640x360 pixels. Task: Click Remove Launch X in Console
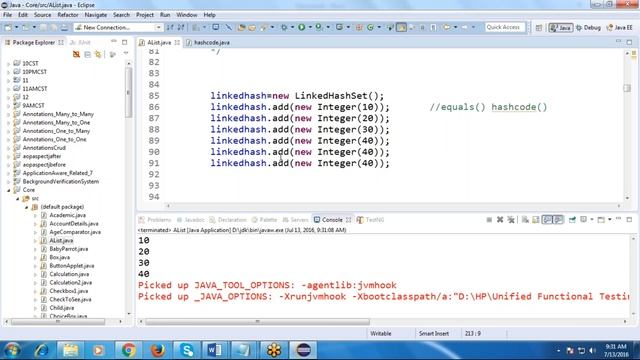(500, 220)
